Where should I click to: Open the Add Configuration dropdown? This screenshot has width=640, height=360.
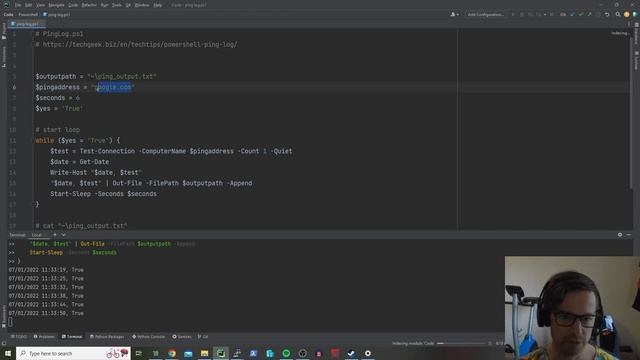point(485,15)
